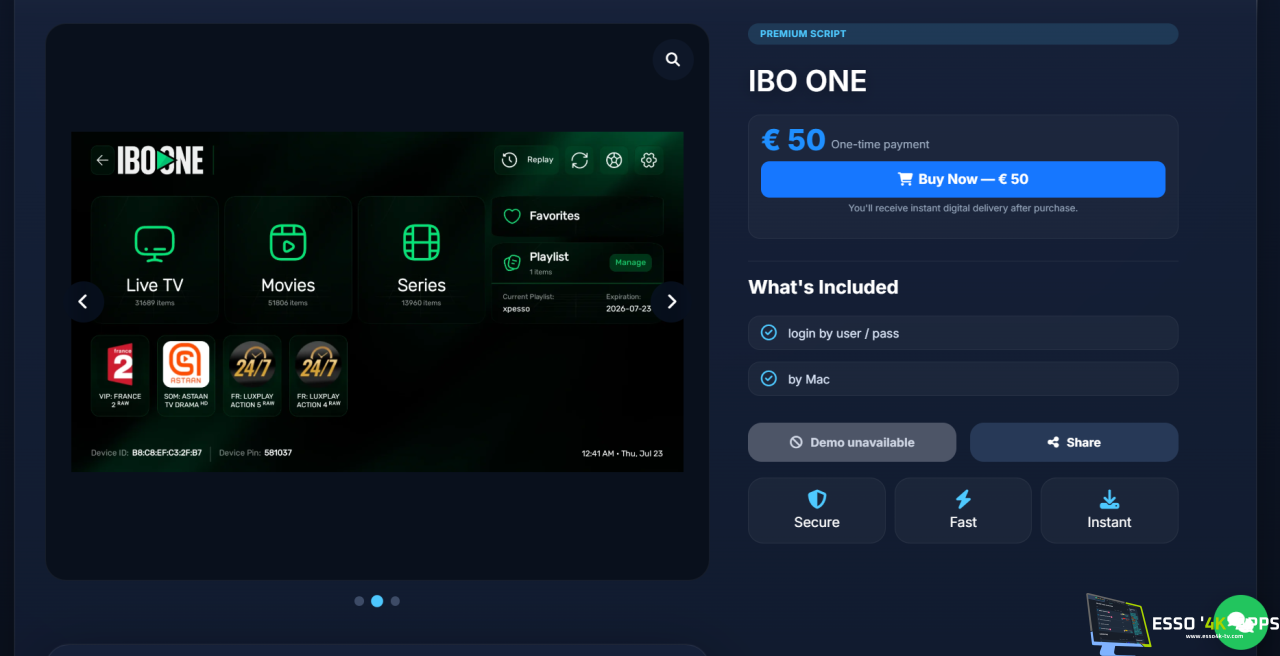Click the back arrow in IBO ONE screenshot
Image resolution: width=1280 pixels, height=656 pixels.
102,160
